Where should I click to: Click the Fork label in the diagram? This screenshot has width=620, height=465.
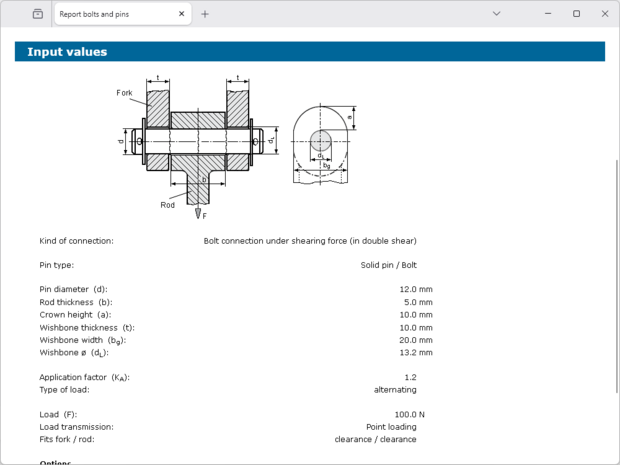pos(124,93)
